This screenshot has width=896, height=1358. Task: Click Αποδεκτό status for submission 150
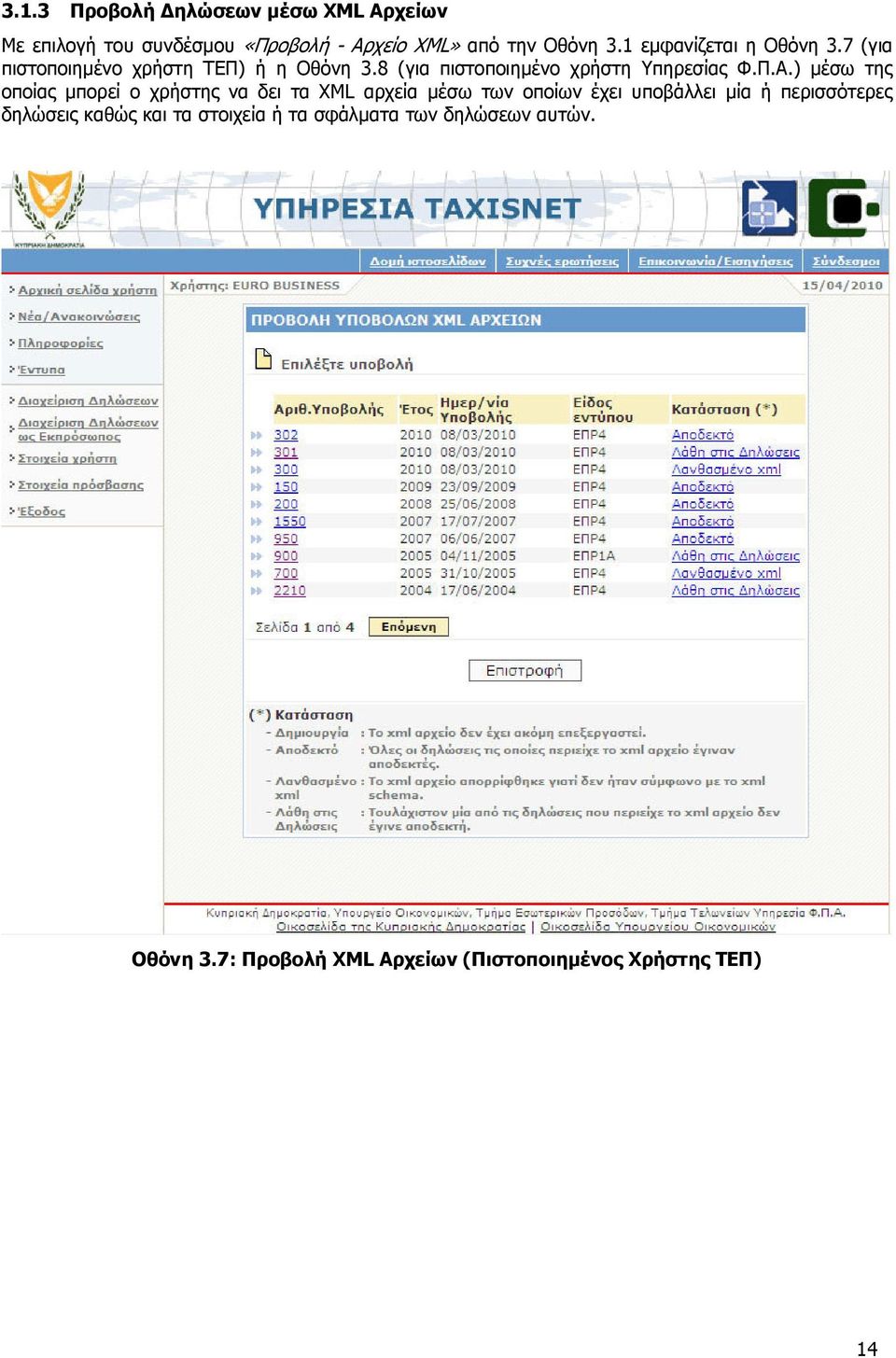(703, 487)
